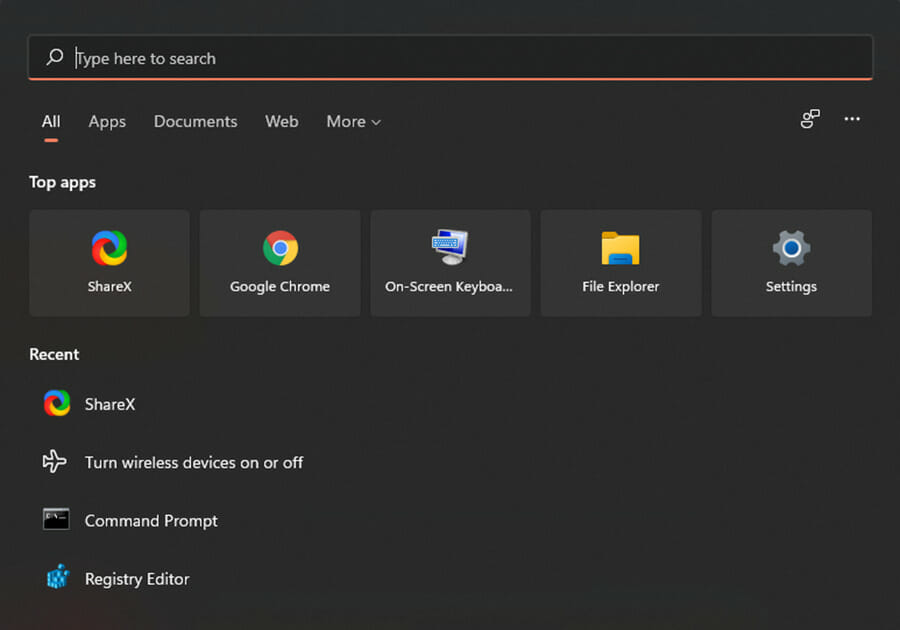The width and height of the screenshot is (900, 630).
Task: Click the ShareX icon in Recent list
Action: point(57,404)
